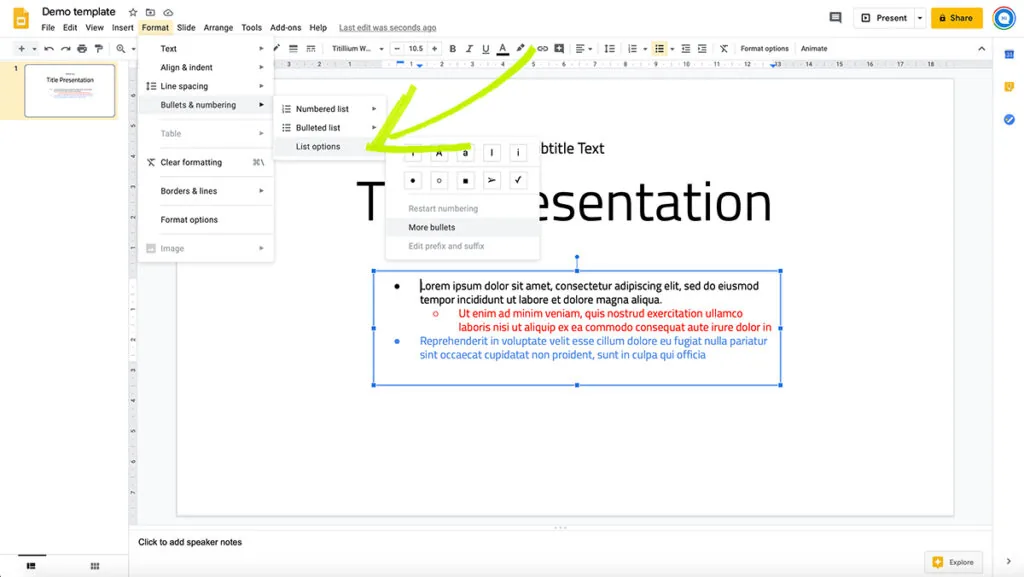Viewport: 1024px width, 577px height.
Task: Star the Demo template document
Action: point(133,12)
